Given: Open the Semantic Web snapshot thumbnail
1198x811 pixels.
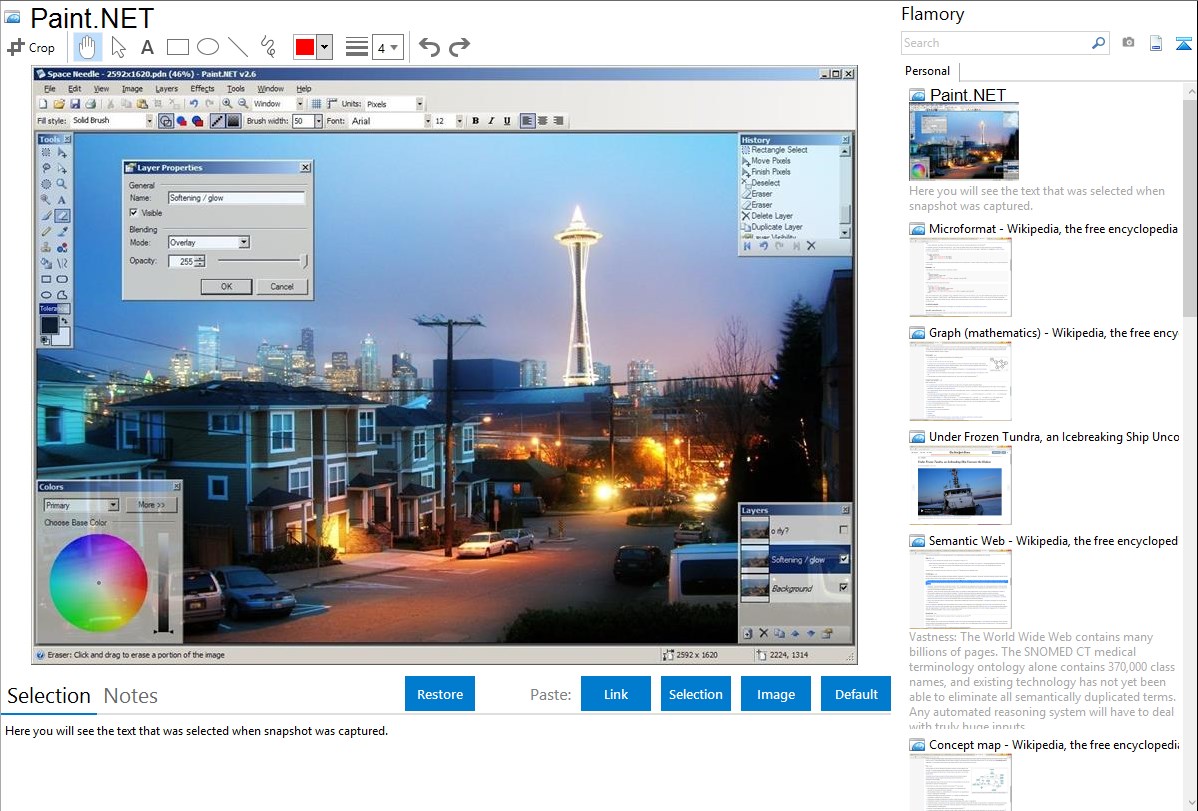Looking at the screenshot, I should pos(960,589).
